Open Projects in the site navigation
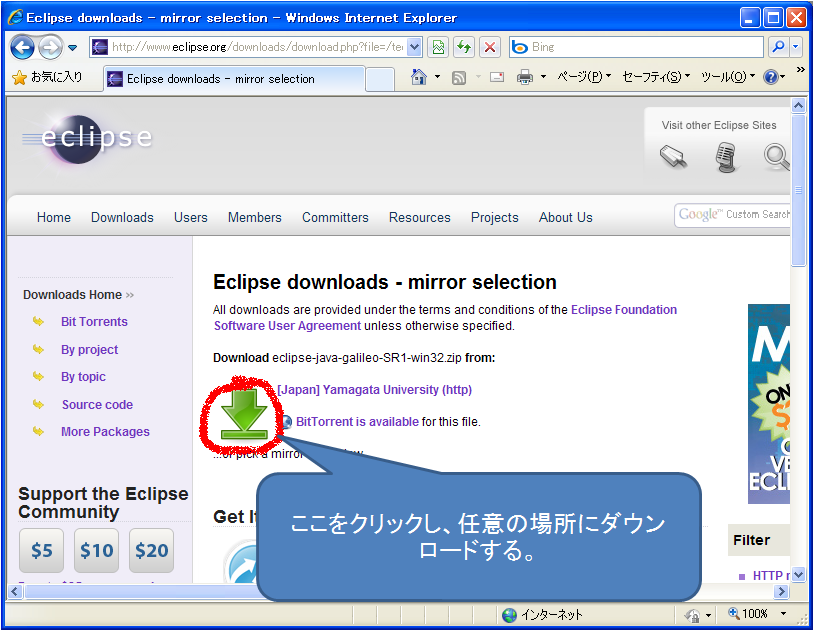Viewport: 814px width, 631px height. (x=495, y=218)
